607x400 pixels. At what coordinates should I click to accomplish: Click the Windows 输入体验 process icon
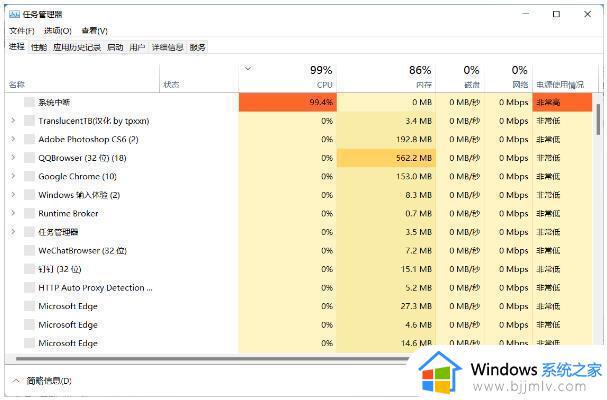29,195
